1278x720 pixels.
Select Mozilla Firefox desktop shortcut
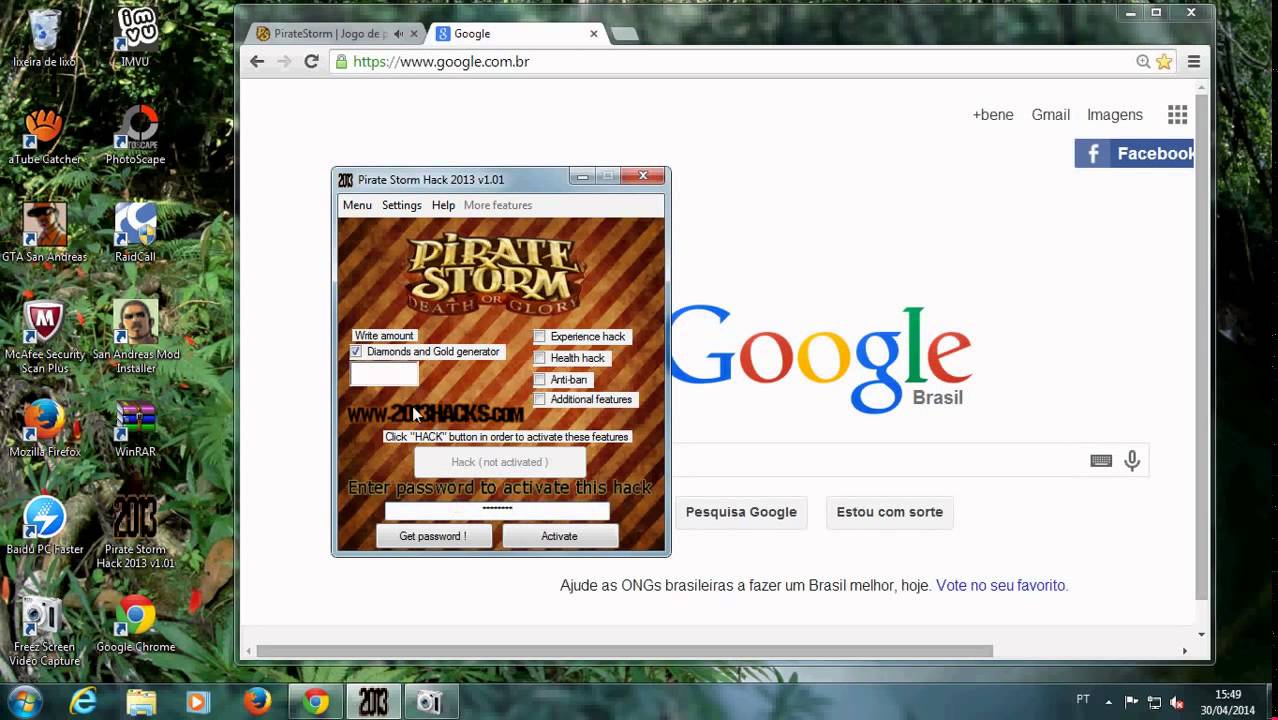[44, 428]
